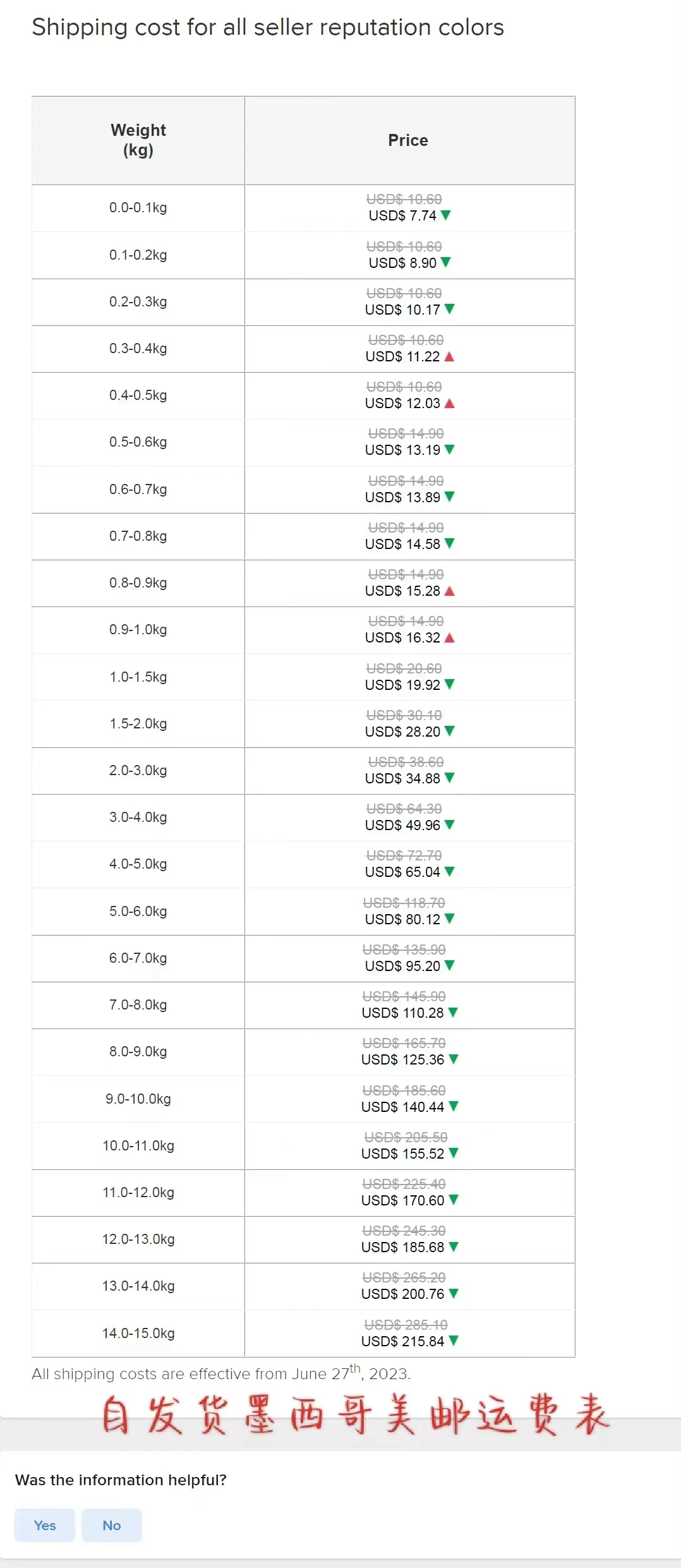The width and height of the screenshot is (681, 1568).
Task: Select the Weight (kg) column header
Action: click(138, 140)
